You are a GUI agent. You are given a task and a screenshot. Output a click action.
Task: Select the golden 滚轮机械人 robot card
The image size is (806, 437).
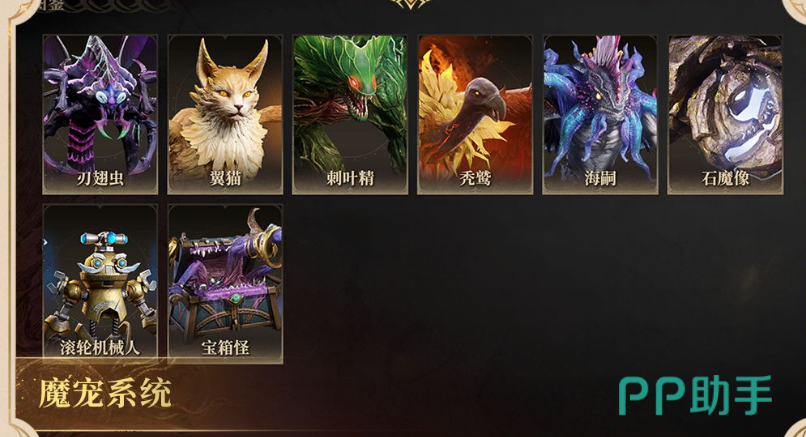pos(100,284)
